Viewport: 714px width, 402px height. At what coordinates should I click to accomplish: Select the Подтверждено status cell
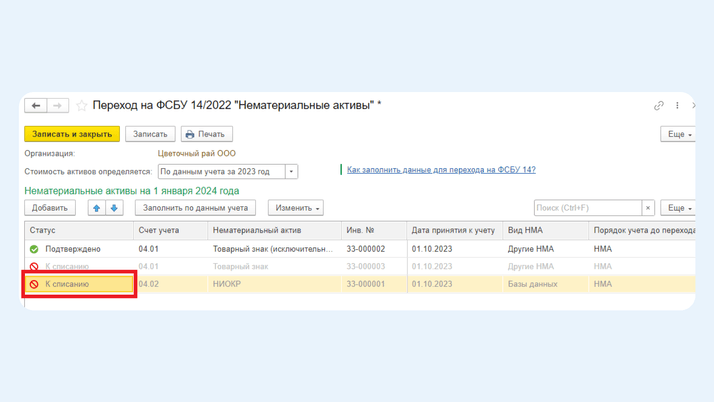[79, 249]
